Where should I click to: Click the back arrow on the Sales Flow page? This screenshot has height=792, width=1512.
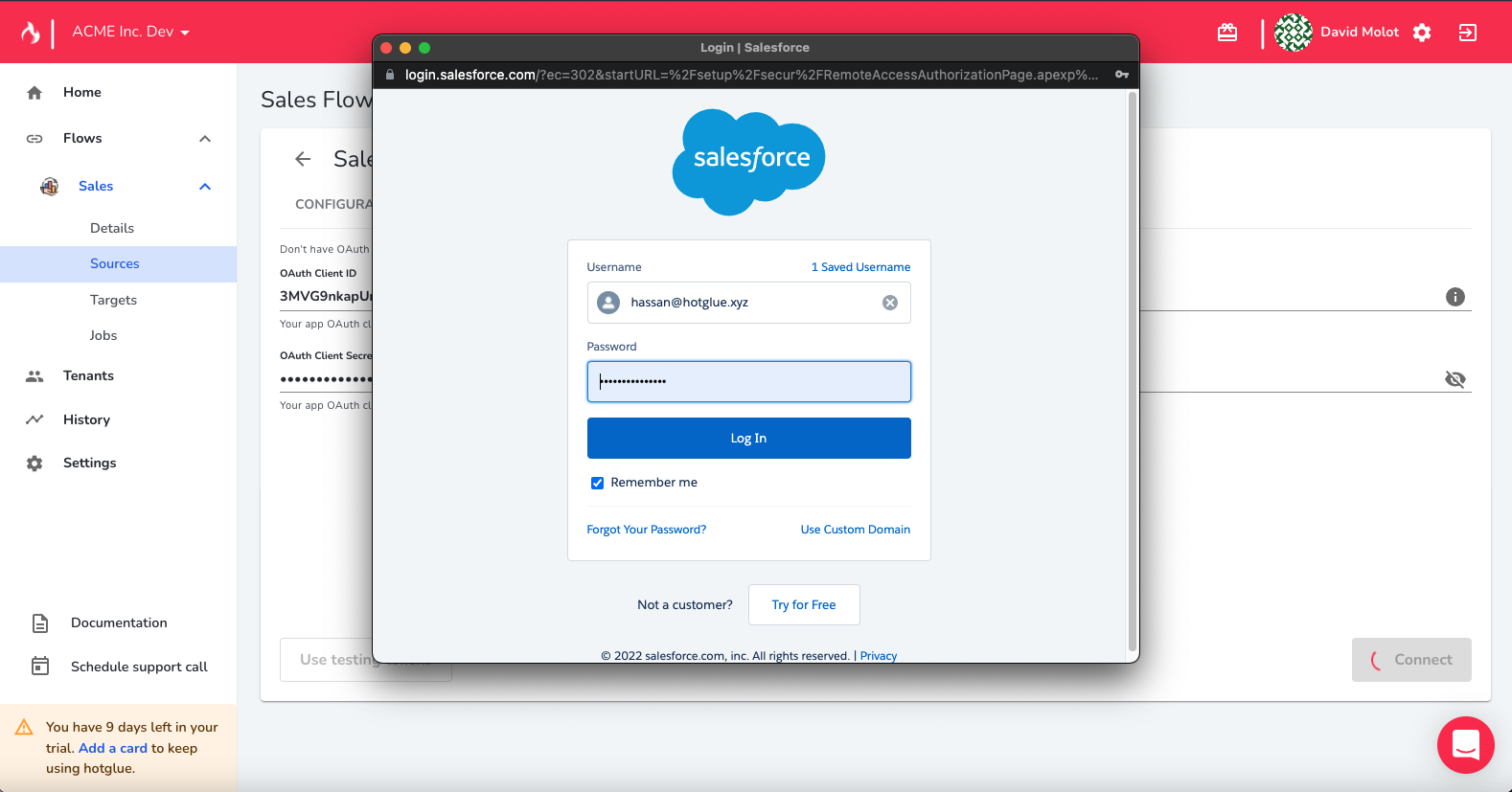303,159
